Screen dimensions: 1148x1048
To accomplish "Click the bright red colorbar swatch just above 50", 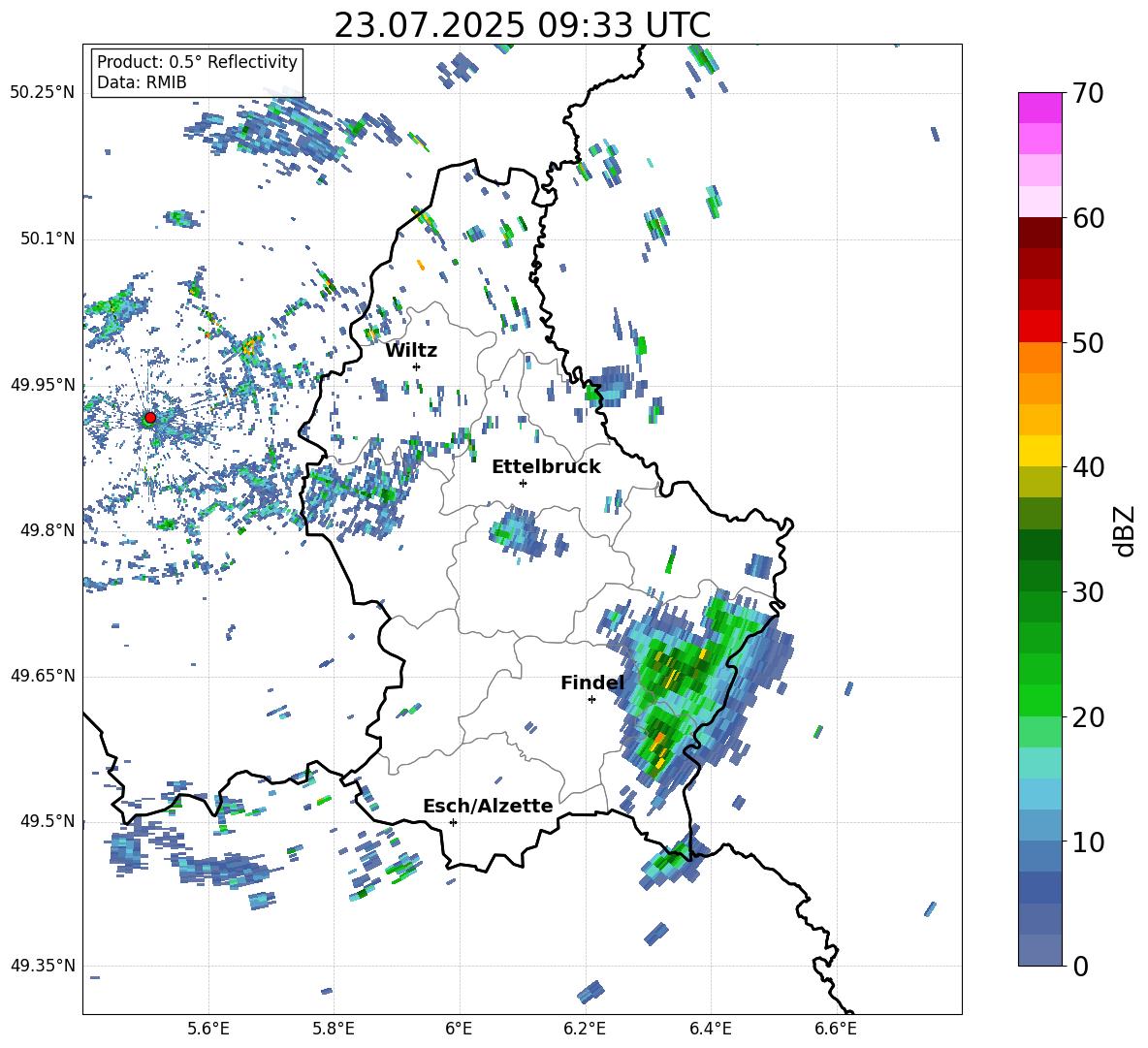I will pos(1039,327).
